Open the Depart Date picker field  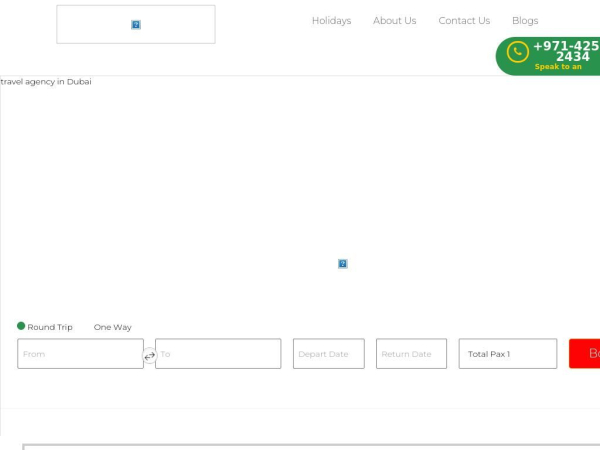[x=329, y=354]
